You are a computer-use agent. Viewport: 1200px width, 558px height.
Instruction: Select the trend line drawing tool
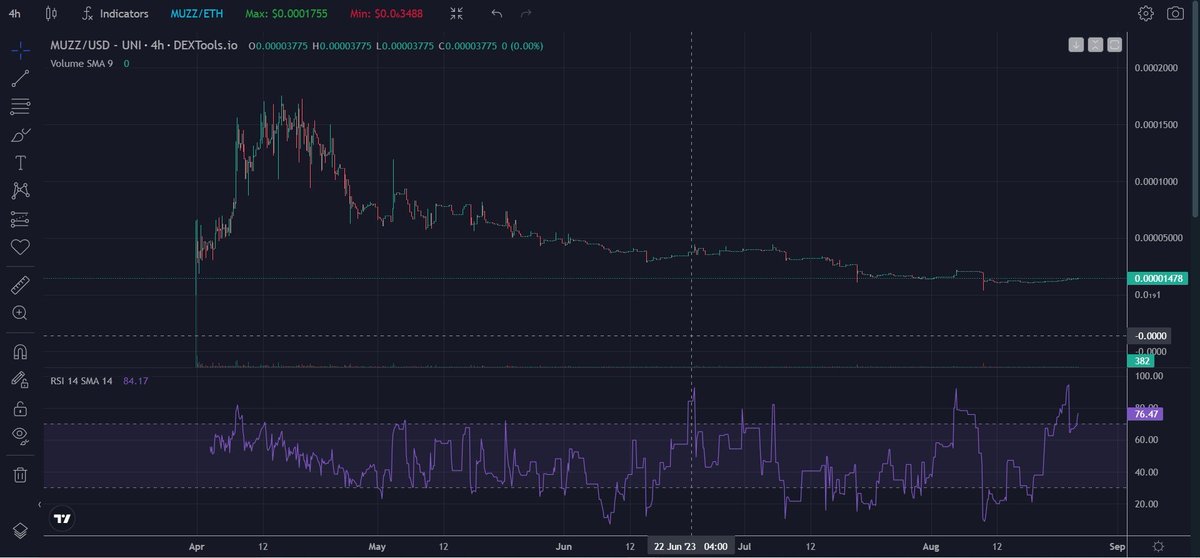pos(19,77)
